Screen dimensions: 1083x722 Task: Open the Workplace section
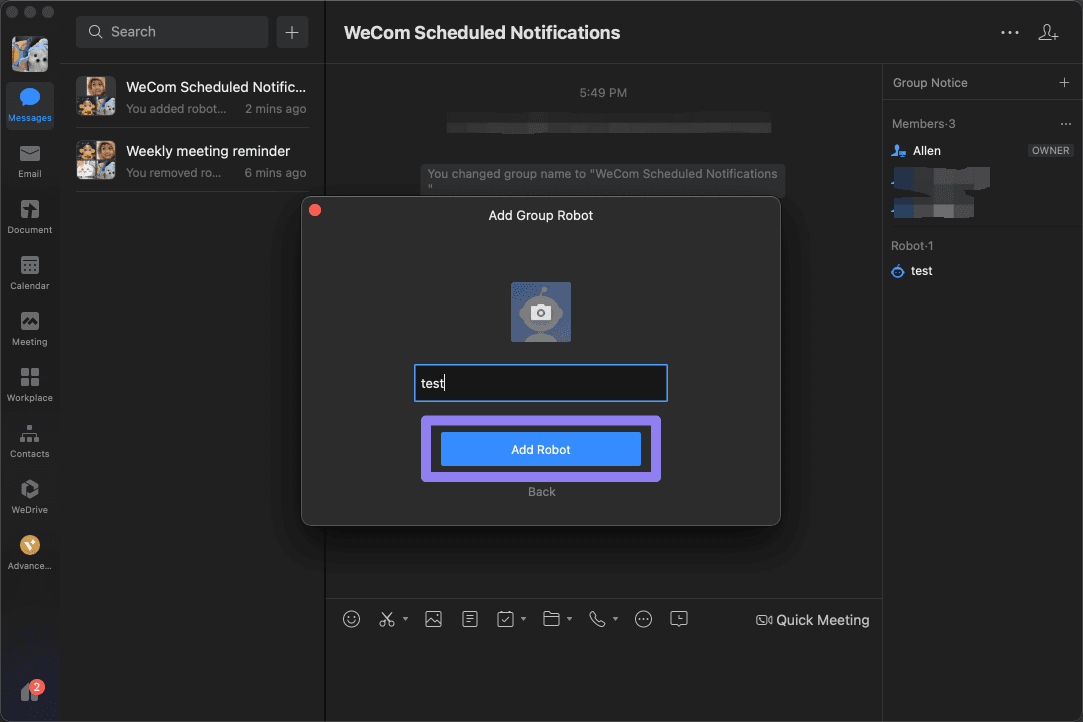coord(30,383)
